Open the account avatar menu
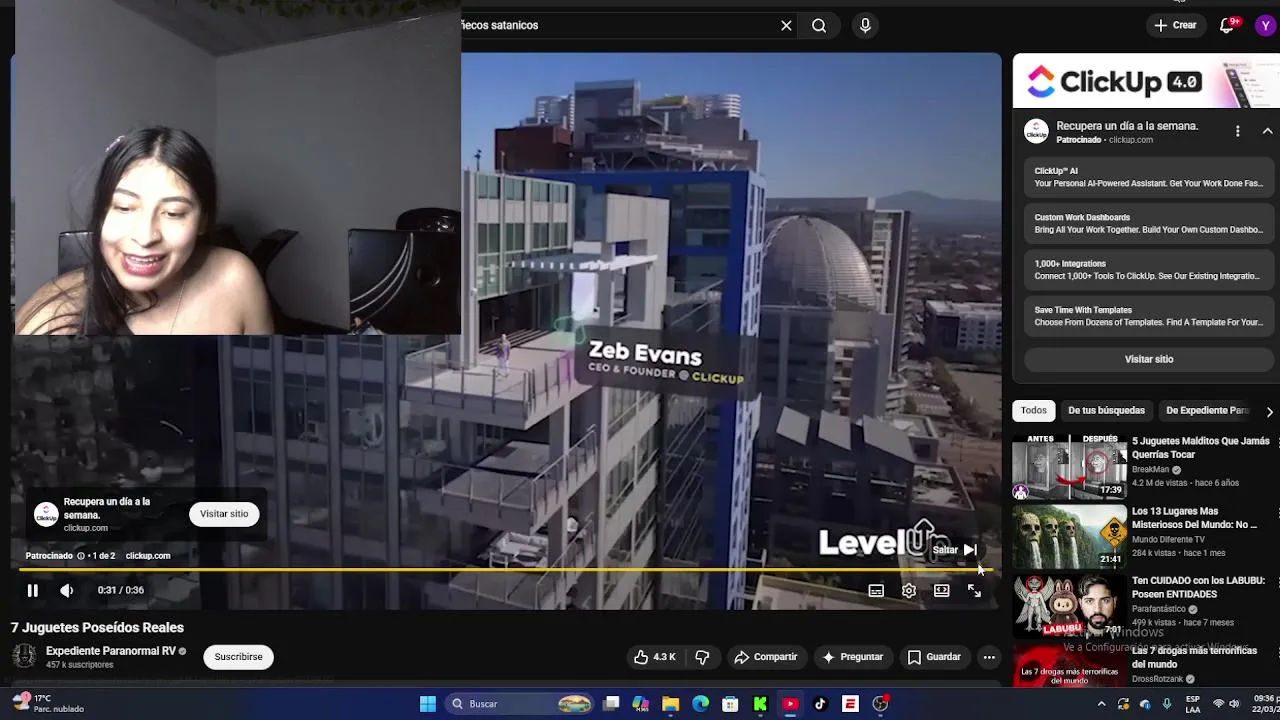This screenshot has height=720, width=1280. pos(1265,26)
